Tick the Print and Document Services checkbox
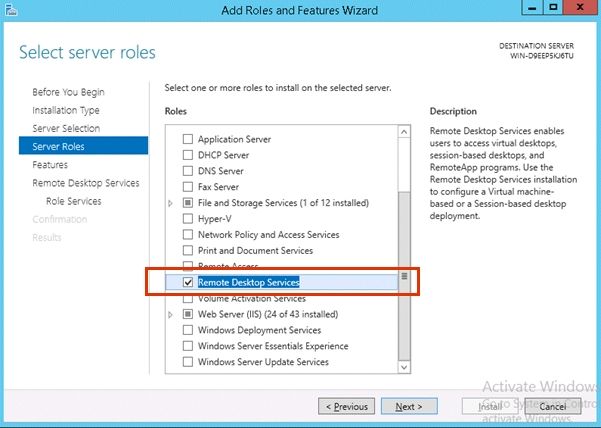This screenshot has height=428, width=601. click(188, 251)
